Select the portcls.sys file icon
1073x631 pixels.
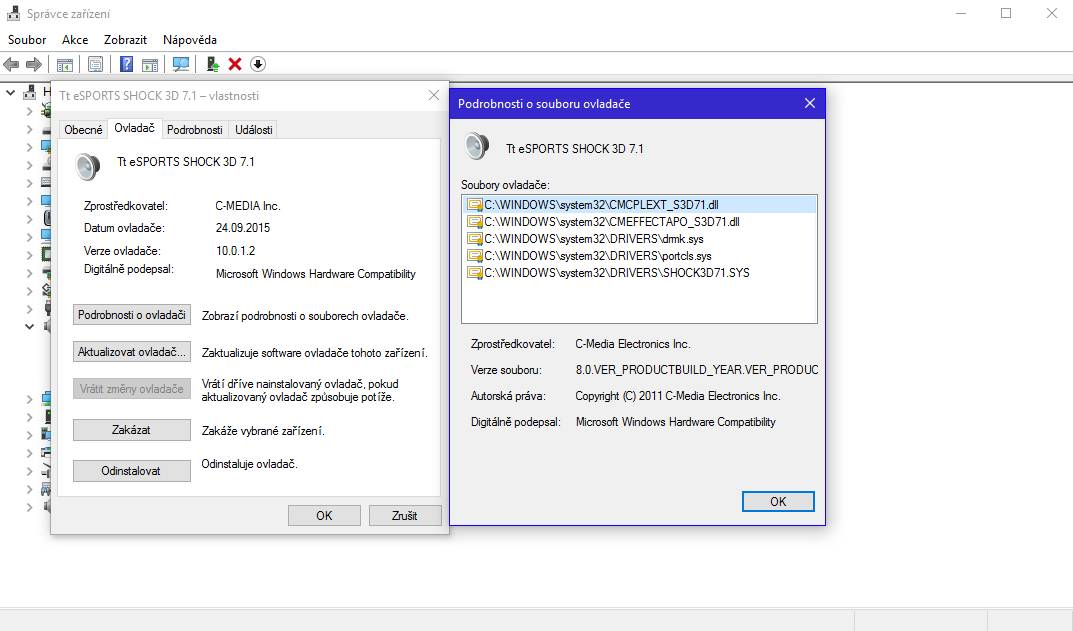[475, 256]
